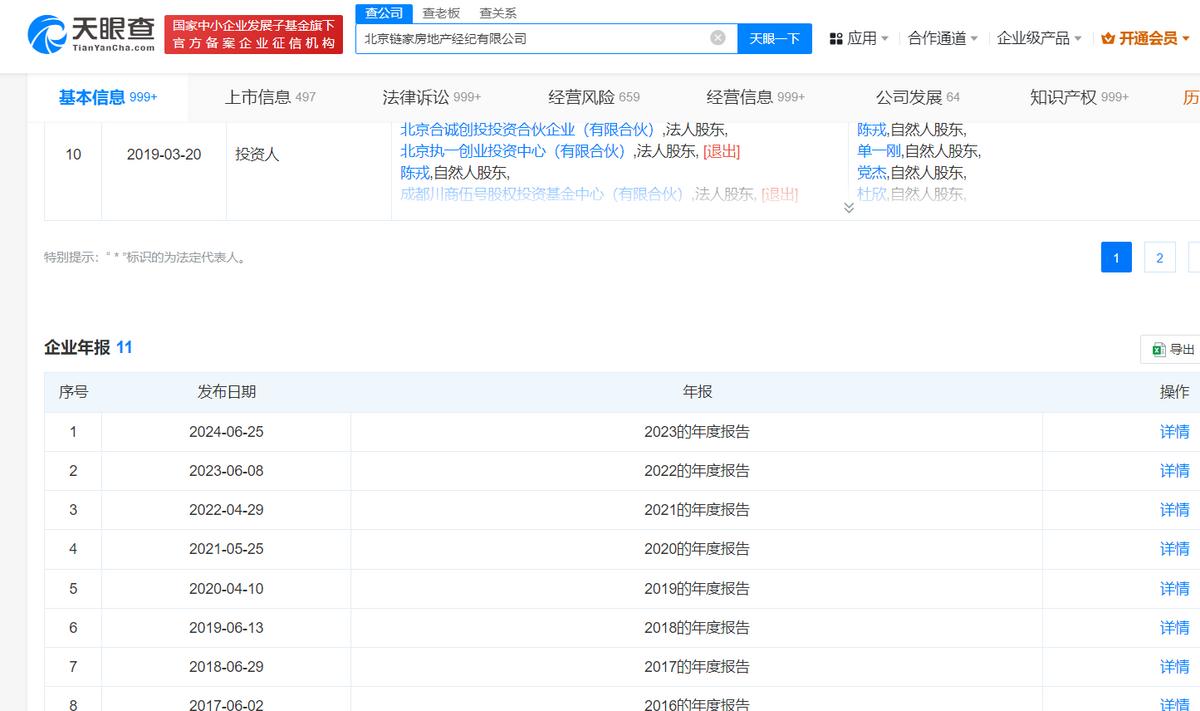Click the company name search field
Screen dimensions: 1200x711
(530, 38)
